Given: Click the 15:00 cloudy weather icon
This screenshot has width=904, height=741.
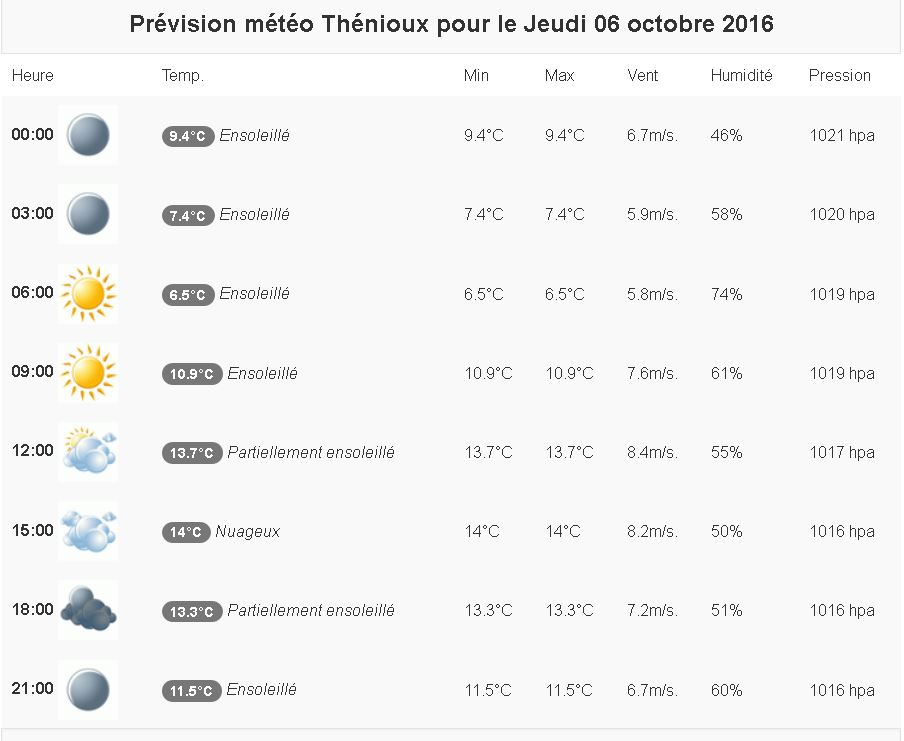Looking at the screenshot, I should tap(88, 531).
